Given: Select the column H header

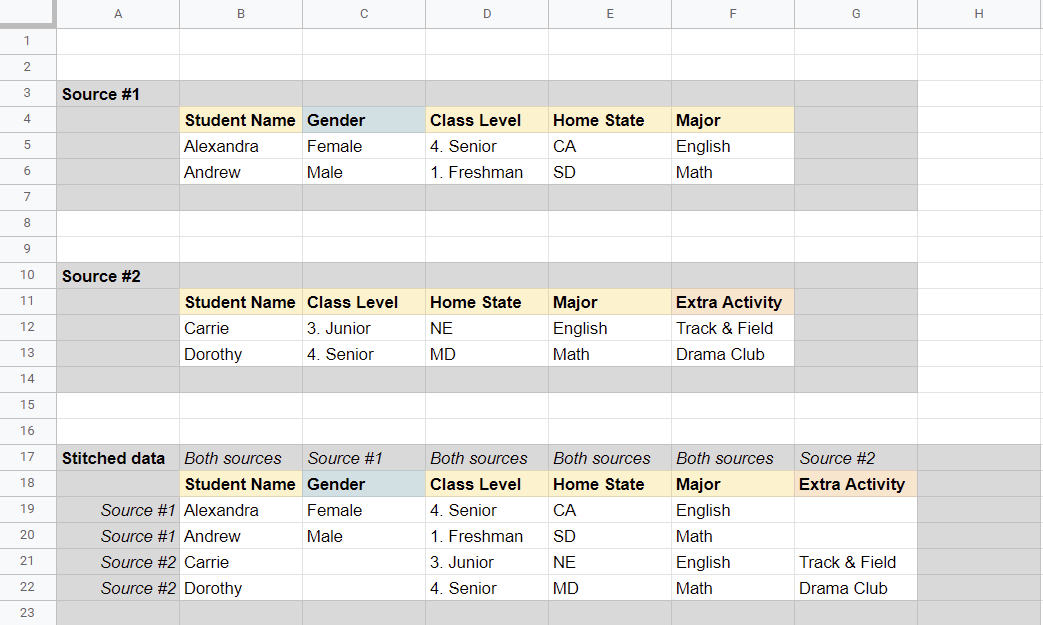Looking at the screenshot, I should coord(979,14).
